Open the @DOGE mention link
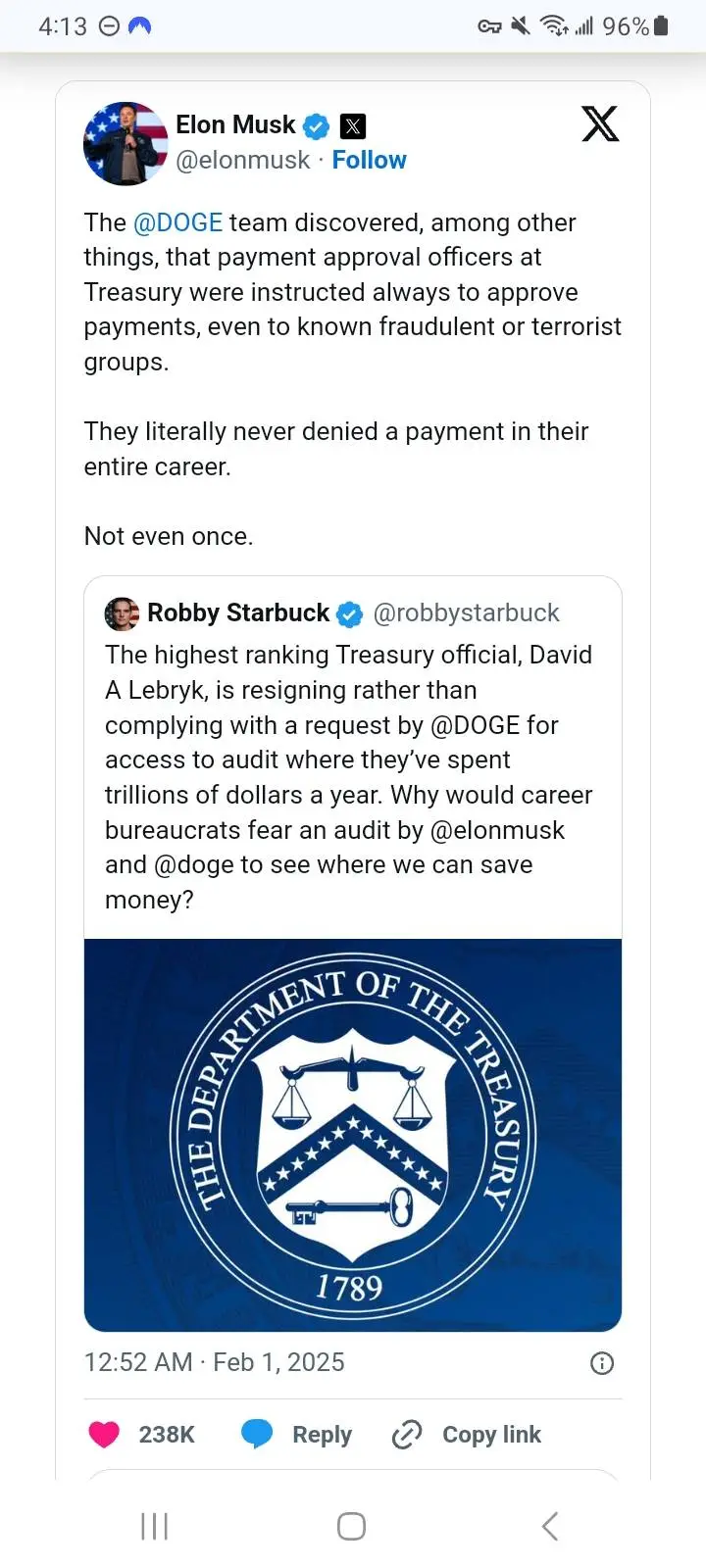Viewport: 706px width, 1568px height. 177,222
